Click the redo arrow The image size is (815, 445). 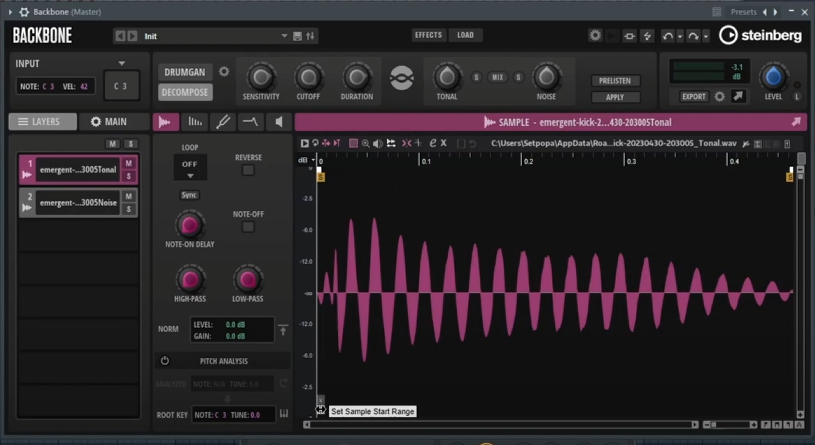point(693,36)
